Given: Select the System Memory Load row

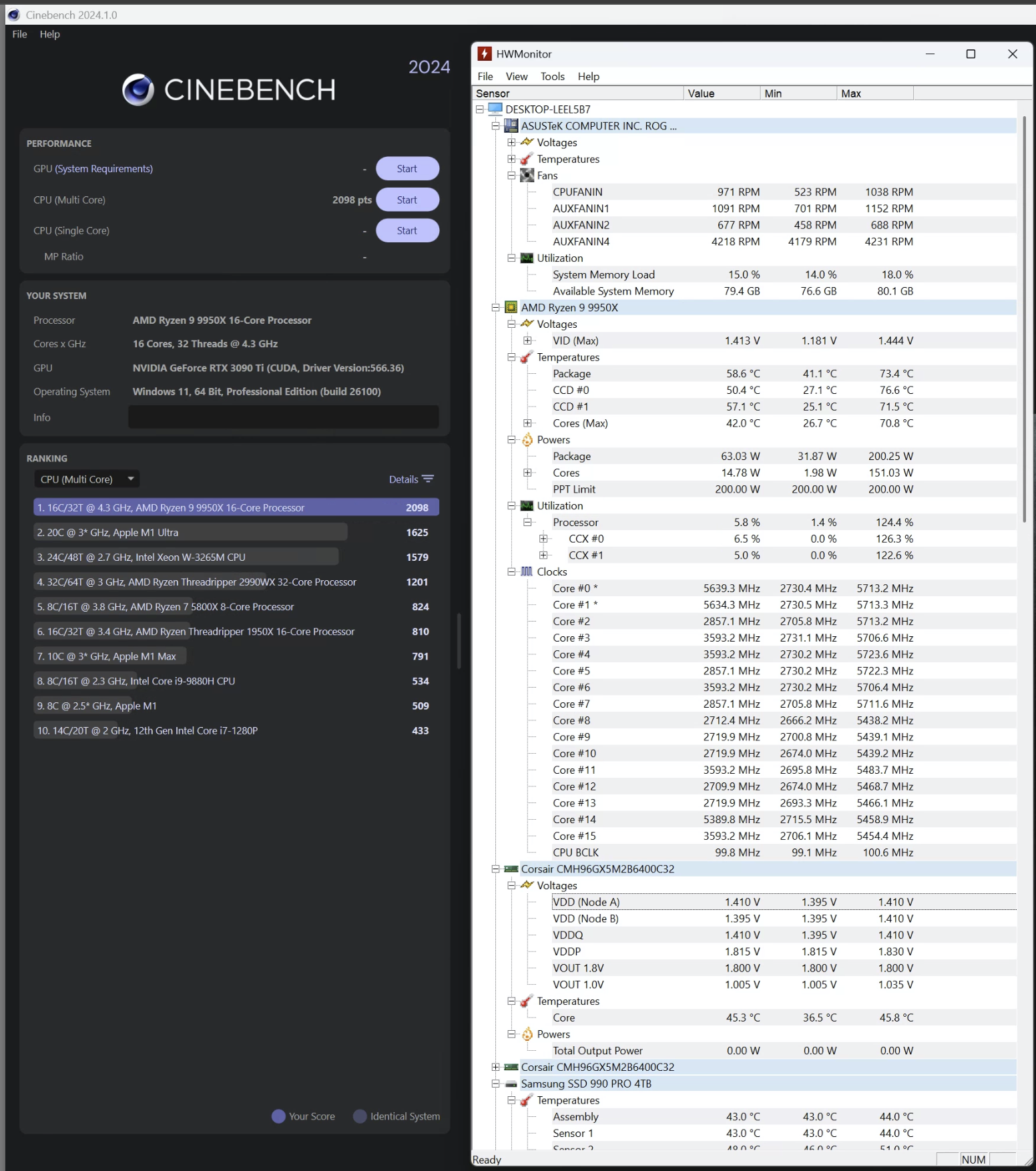Looking at the screenshot, I should [784, 274].
